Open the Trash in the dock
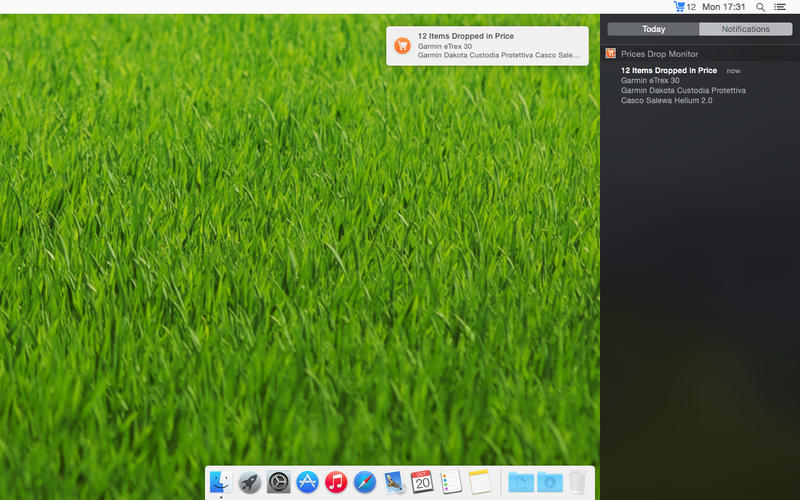800x500 pixels. pyautogui.click(x=578, y=482)
